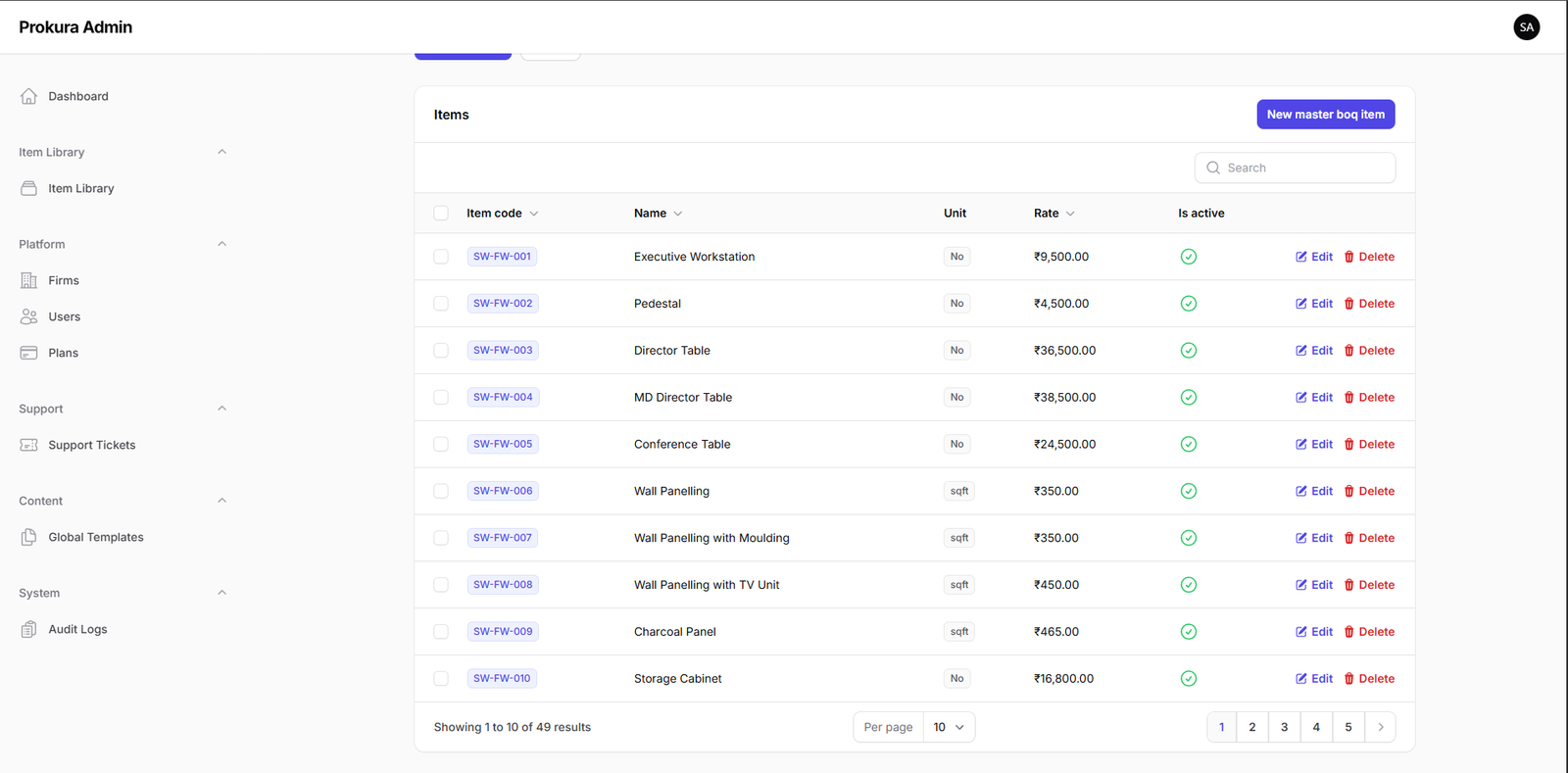Viewport: 1568px width, 773px height.
Task: Sort by Name column
Action: (658, 213)
